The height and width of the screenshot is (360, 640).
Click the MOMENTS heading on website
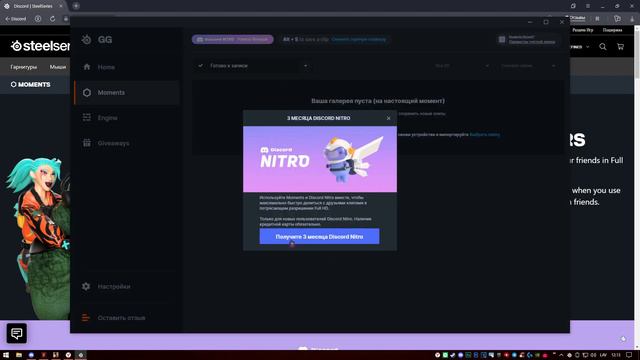click(31, 84)
